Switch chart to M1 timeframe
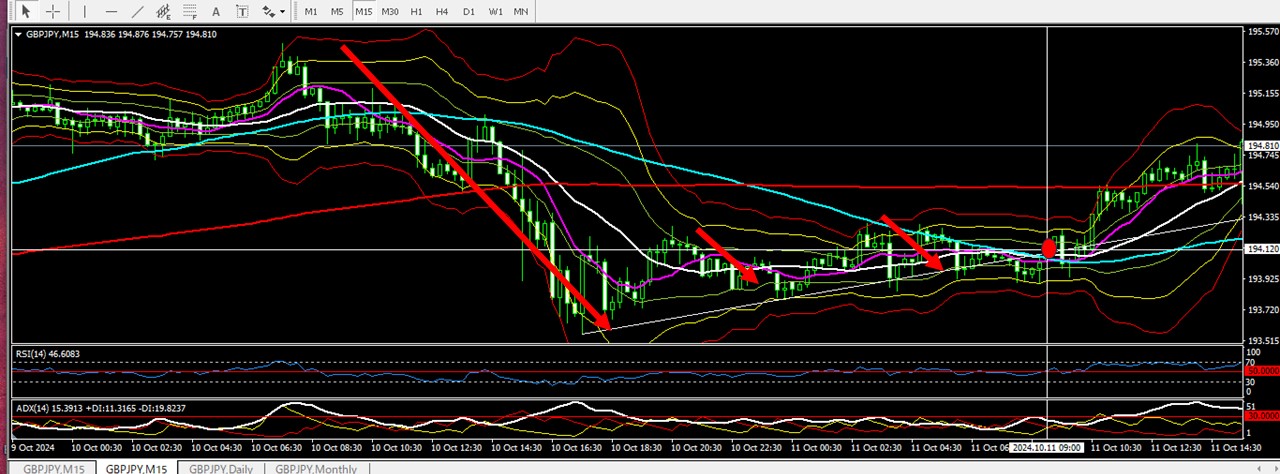The image size is (1280, 474). 311,11
